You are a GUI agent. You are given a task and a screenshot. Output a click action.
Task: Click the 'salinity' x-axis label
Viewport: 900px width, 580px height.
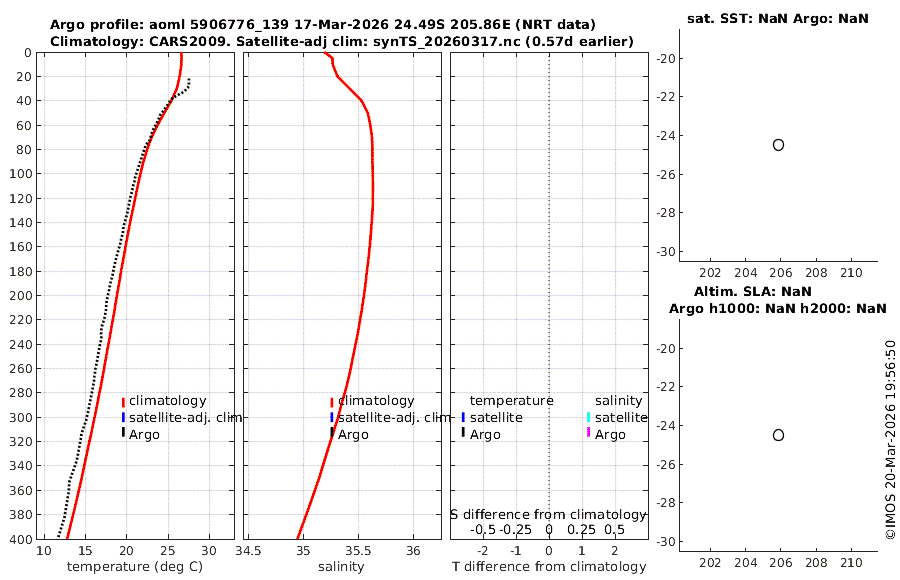coord(341,567)
